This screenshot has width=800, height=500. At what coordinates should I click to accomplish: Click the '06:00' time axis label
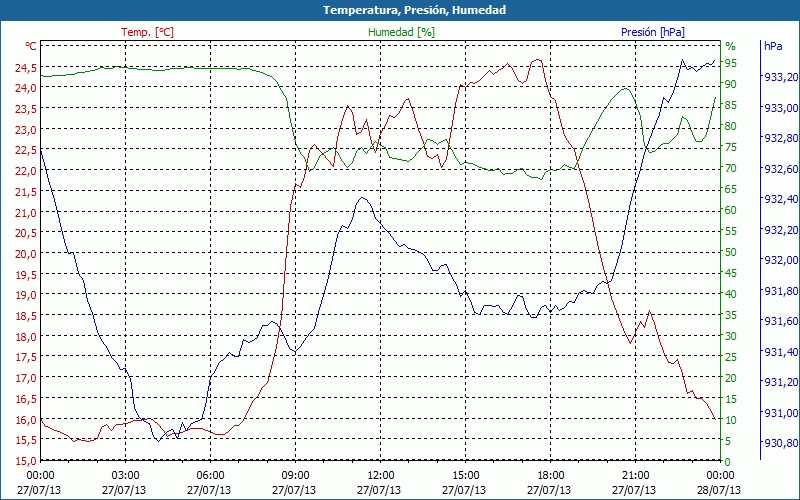pos(210,476)
